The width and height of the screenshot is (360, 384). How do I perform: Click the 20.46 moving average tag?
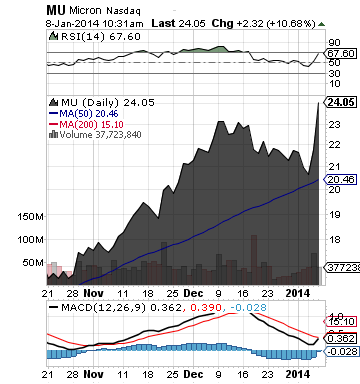click(x=340, y=180)
